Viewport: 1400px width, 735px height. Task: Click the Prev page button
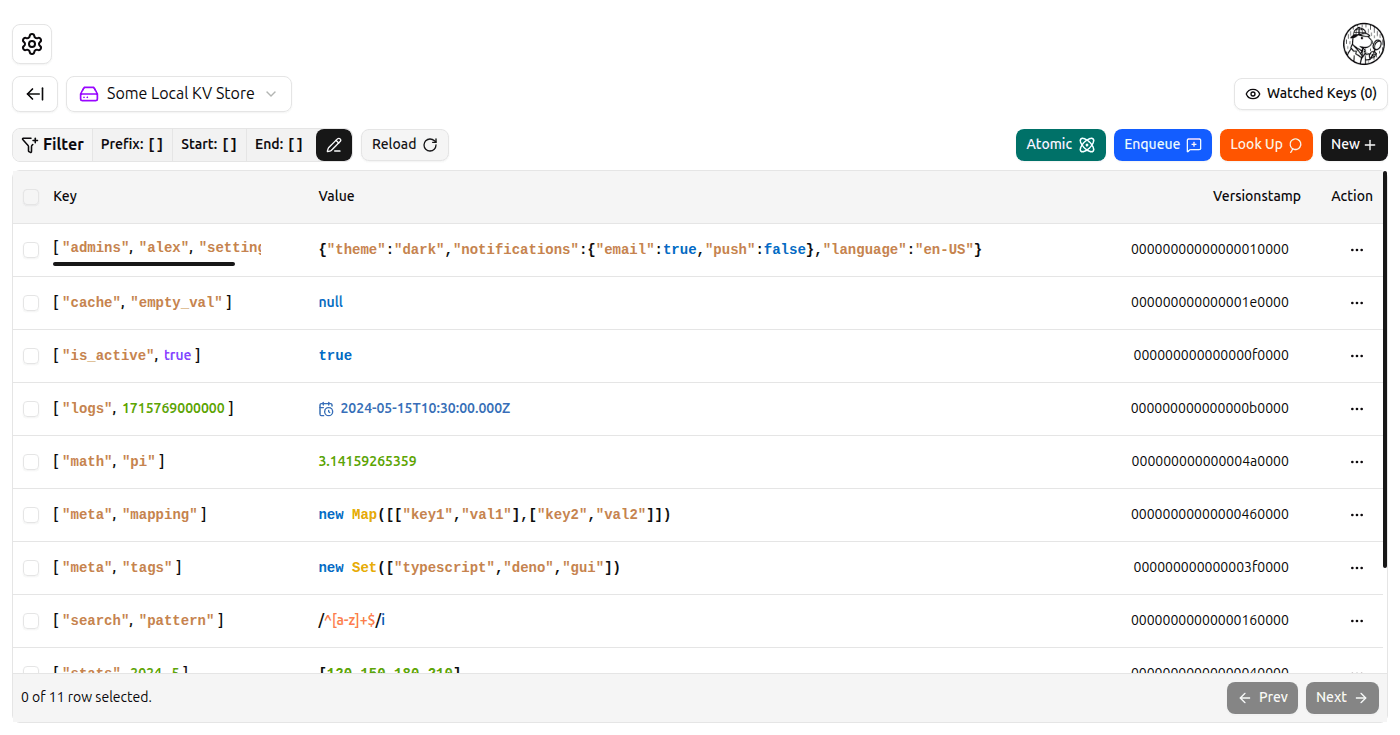1262,698
